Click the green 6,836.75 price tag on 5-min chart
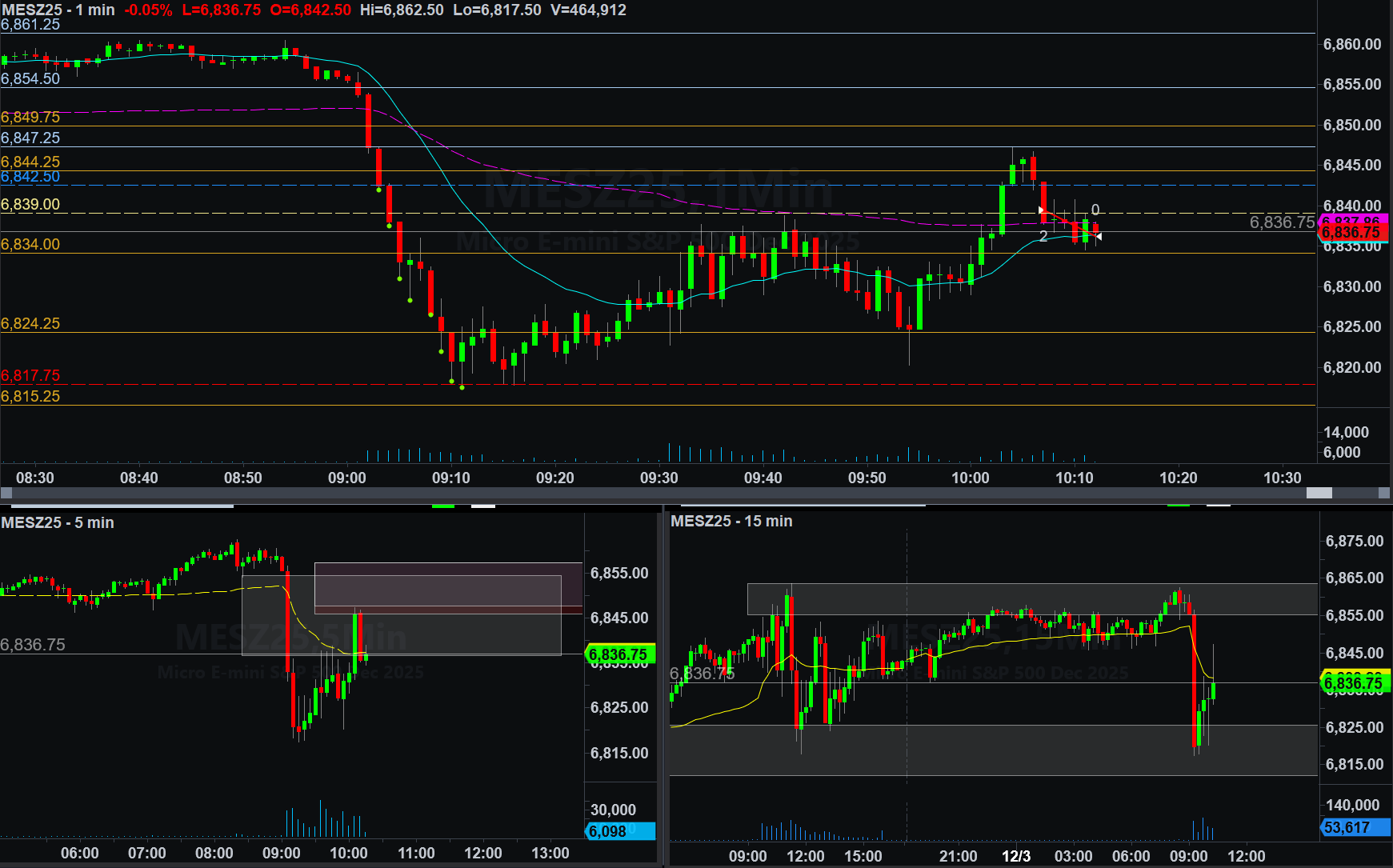This screenshot has height=868, width=1393. [x=619, y=654]
